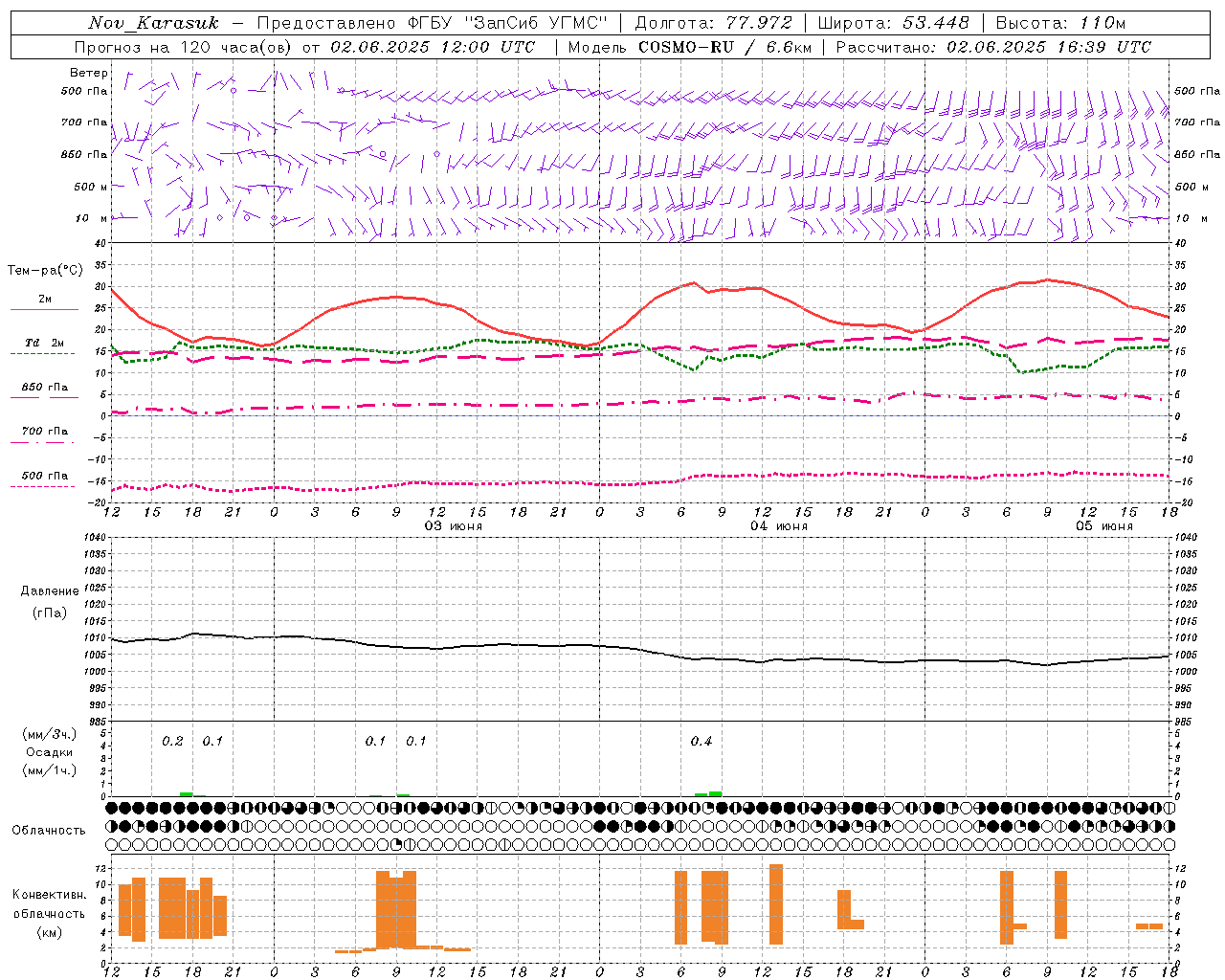Screen dimensions: 1225x980
Task: Click the 'Облачность' cloudiness label
Action: 49,831
